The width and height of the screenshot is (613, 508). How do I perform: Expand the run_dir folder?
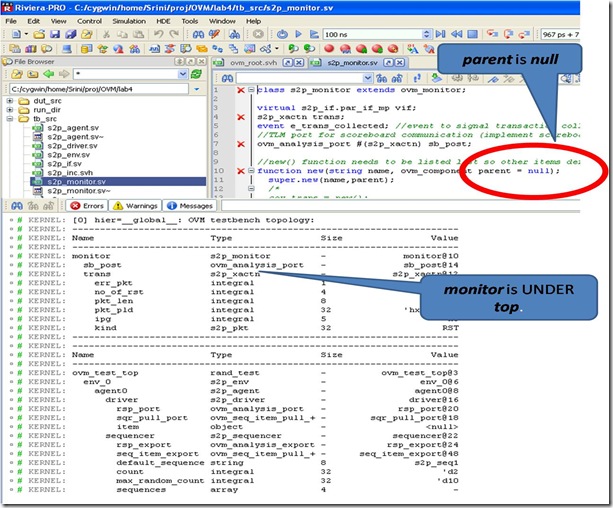10,111
